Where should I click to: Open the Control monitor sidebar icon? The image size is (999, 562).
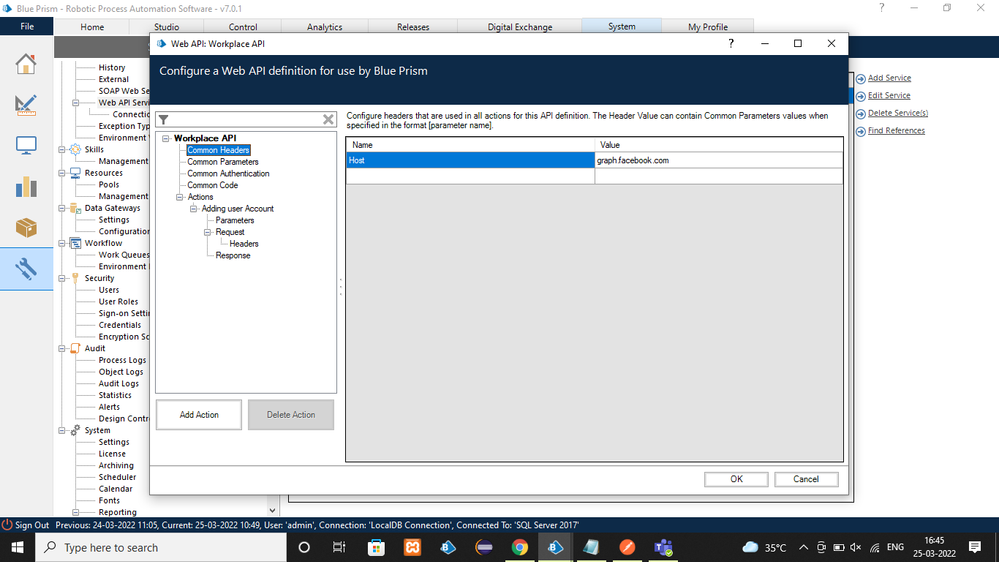pyautogui.click(x=26, y=146)
